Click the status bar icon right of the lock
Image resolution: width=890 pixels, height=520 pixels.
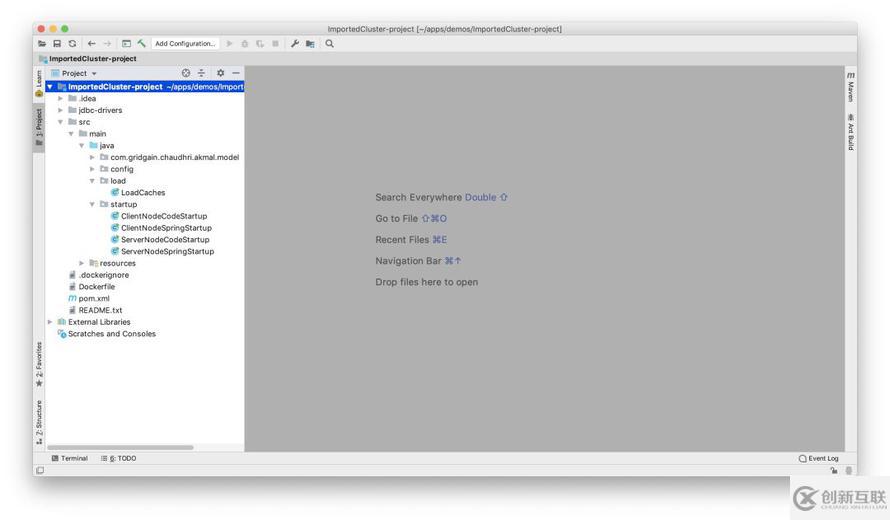pos(849,470)
